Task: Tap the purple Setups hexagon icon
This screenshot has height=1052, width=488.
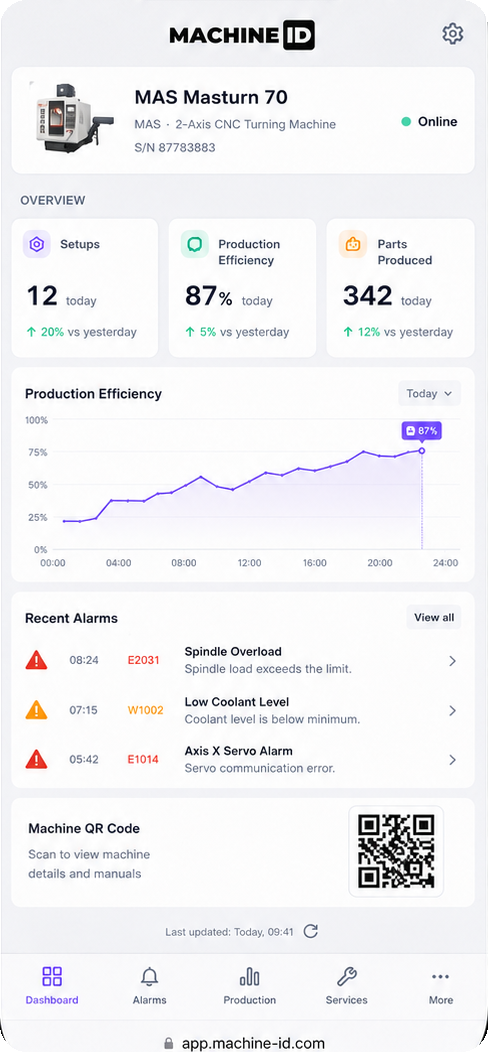Action: coord(37,244)
